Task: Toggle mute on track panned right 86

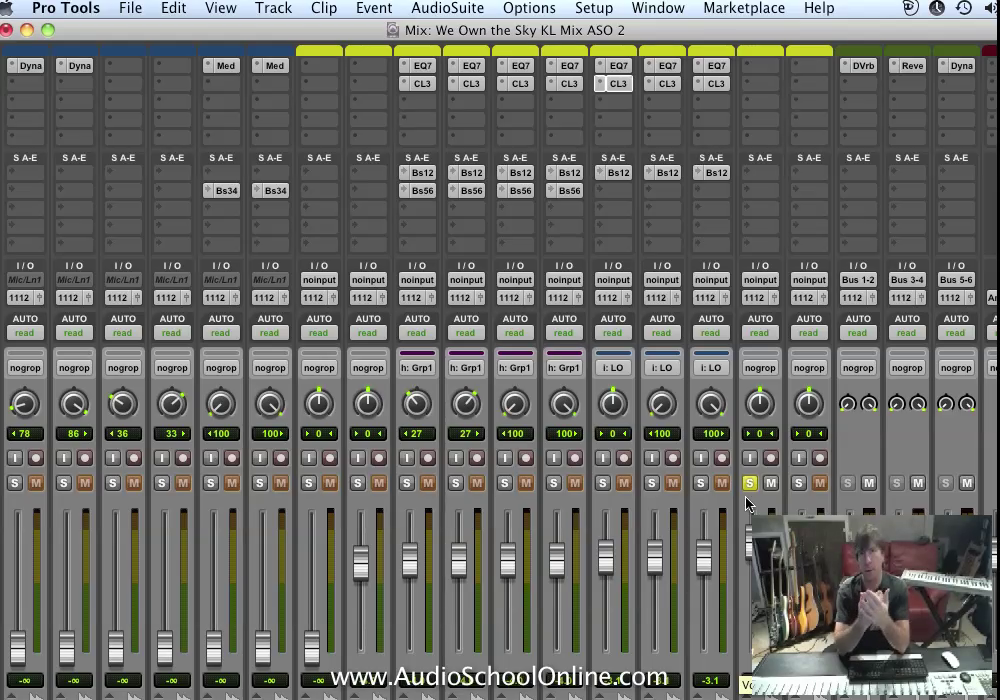Action: pos(85,483)
